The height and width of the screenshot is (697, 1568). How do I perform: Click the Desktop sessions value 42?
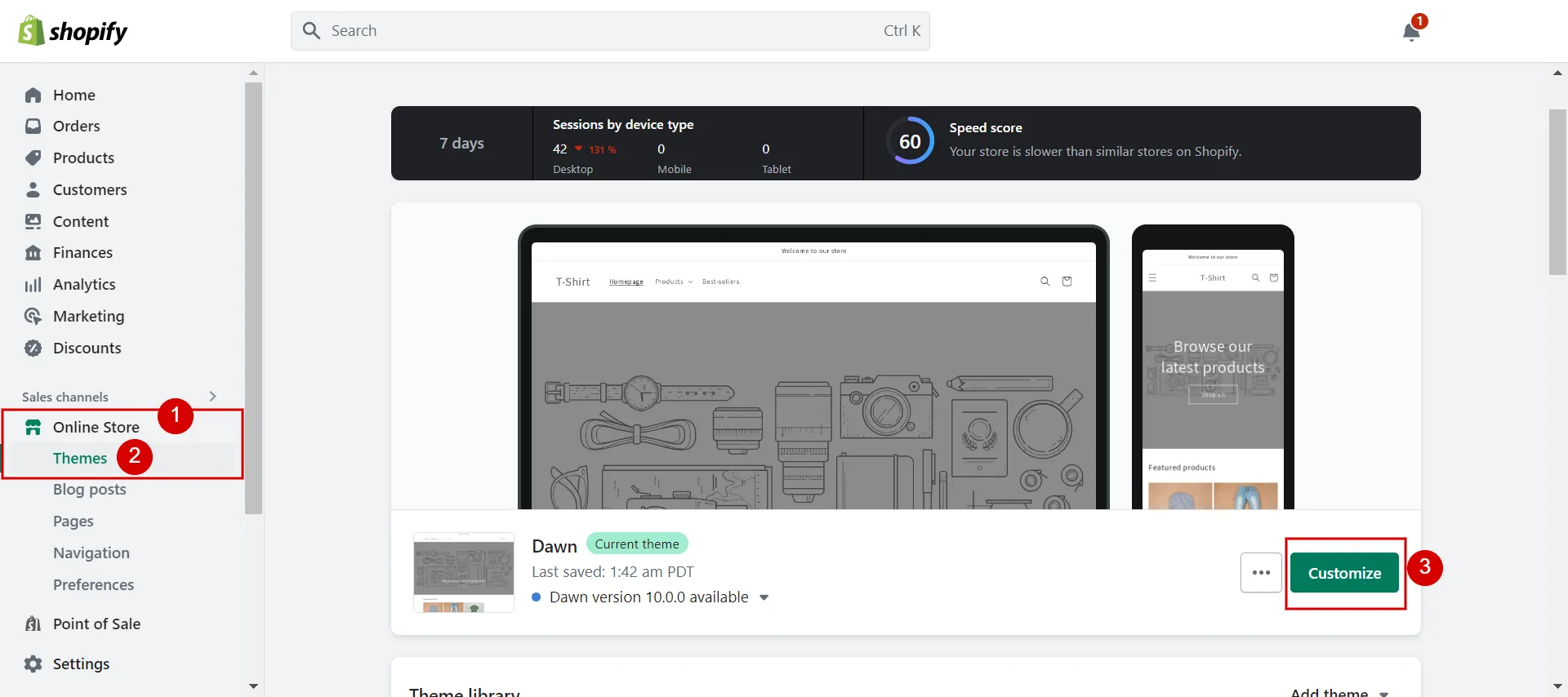[559, 149]
